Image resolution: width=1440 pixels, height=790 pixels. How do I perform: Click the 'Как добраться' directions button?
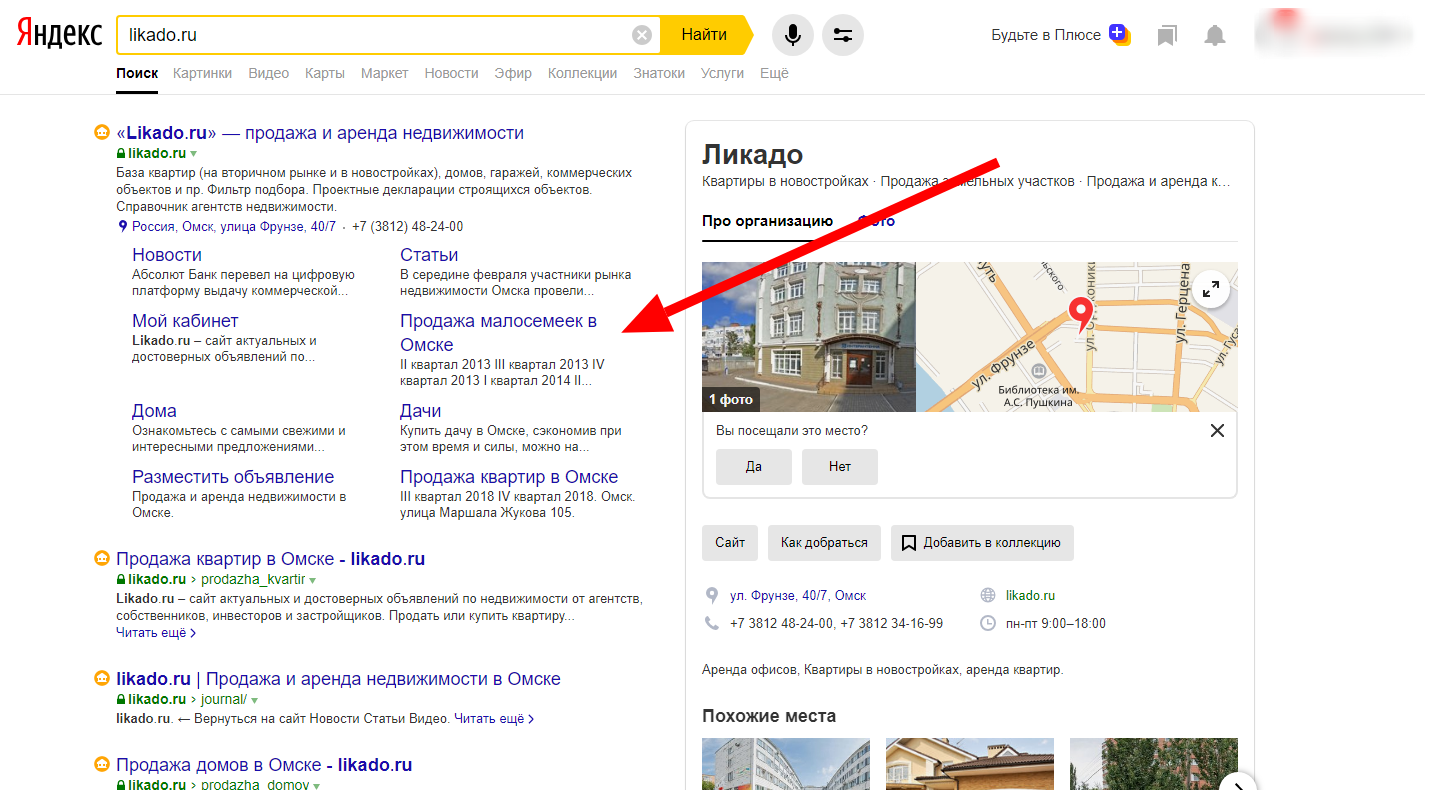[x=824, y=543]
